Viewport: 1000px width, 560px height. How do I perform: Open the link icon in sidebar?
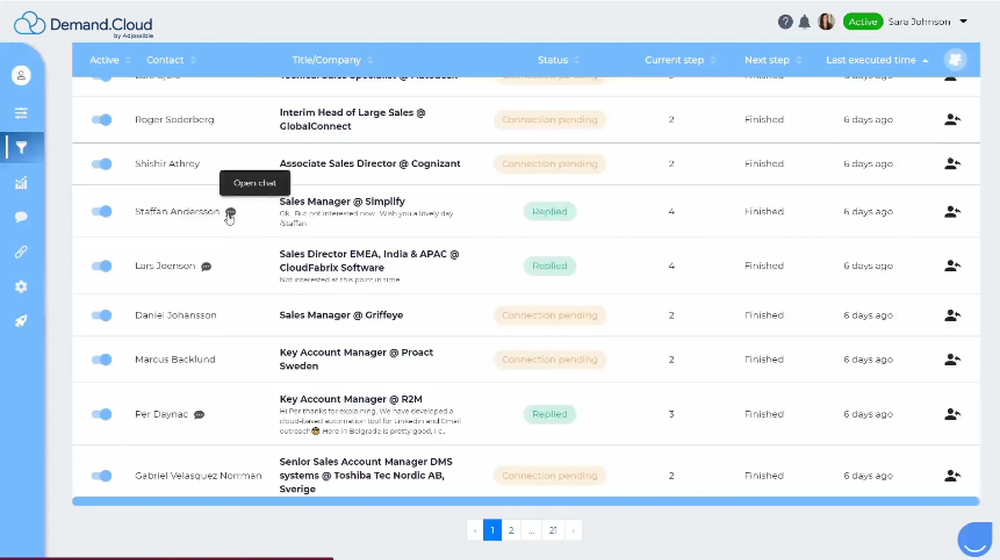point(21,252)
